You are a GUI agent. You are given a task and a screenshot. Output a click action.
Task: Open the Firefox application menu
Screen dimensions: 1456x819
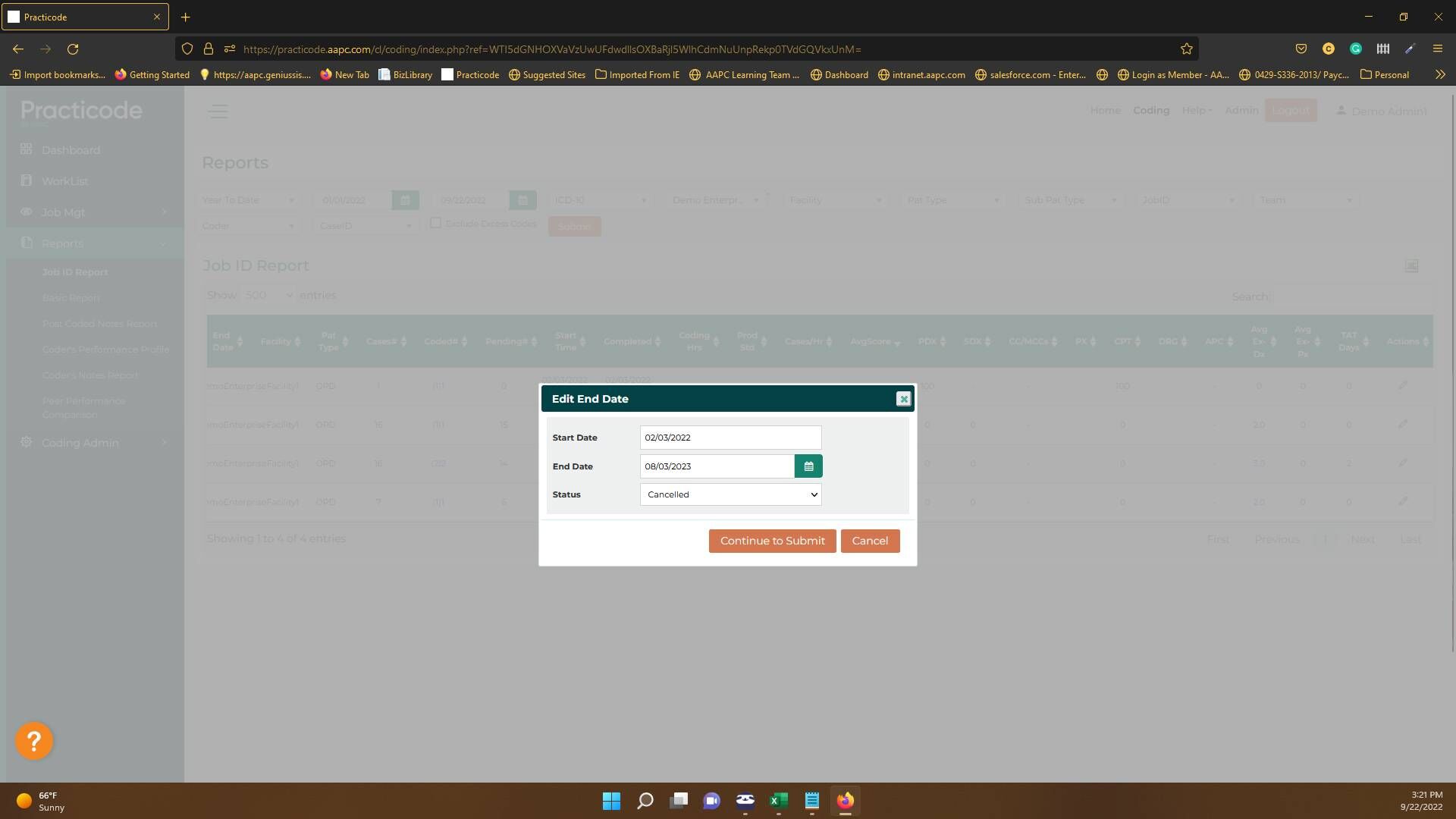1437,49
